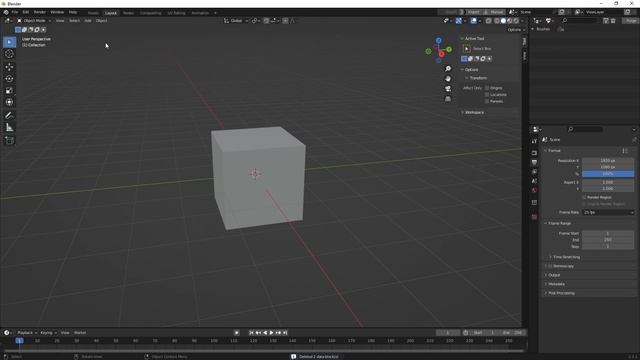Open the View Layer properties tab icon

point(534,172)
